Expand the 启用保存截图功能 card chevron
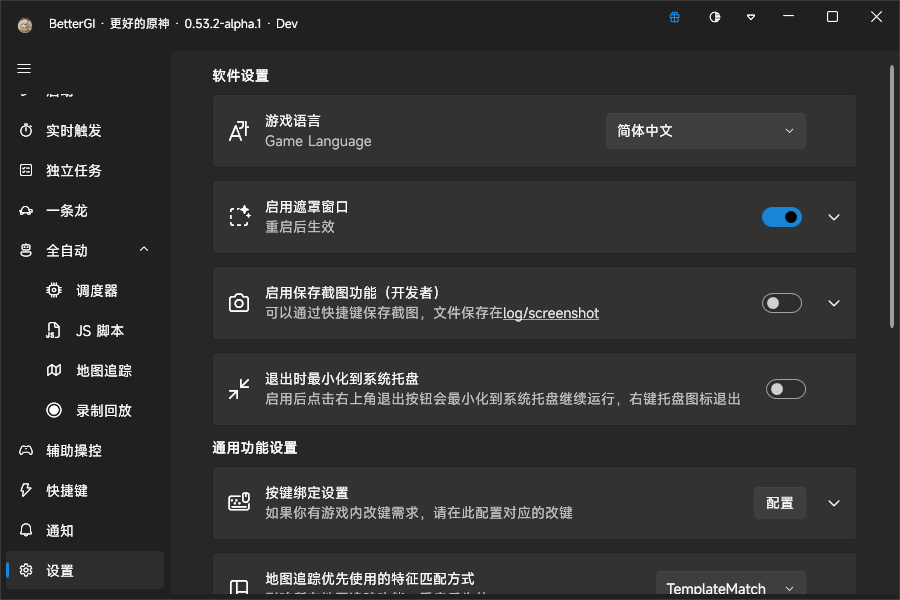The image size is (900, 600). 834,303
